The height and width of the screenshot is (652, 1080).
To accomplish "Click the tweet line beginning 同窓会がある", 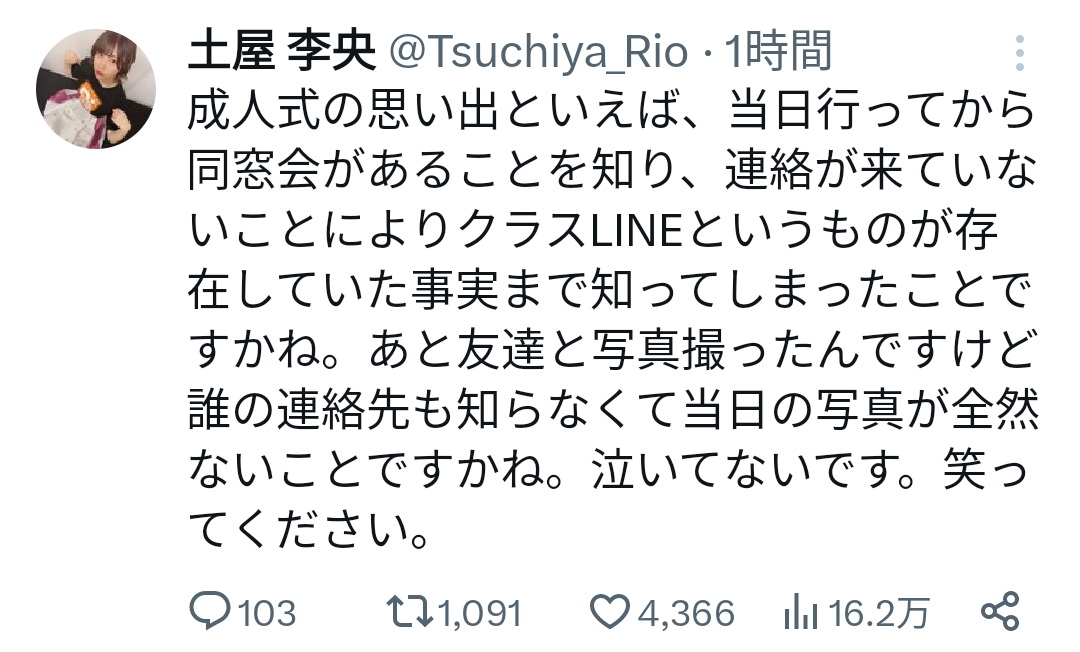I will point(610,172).
